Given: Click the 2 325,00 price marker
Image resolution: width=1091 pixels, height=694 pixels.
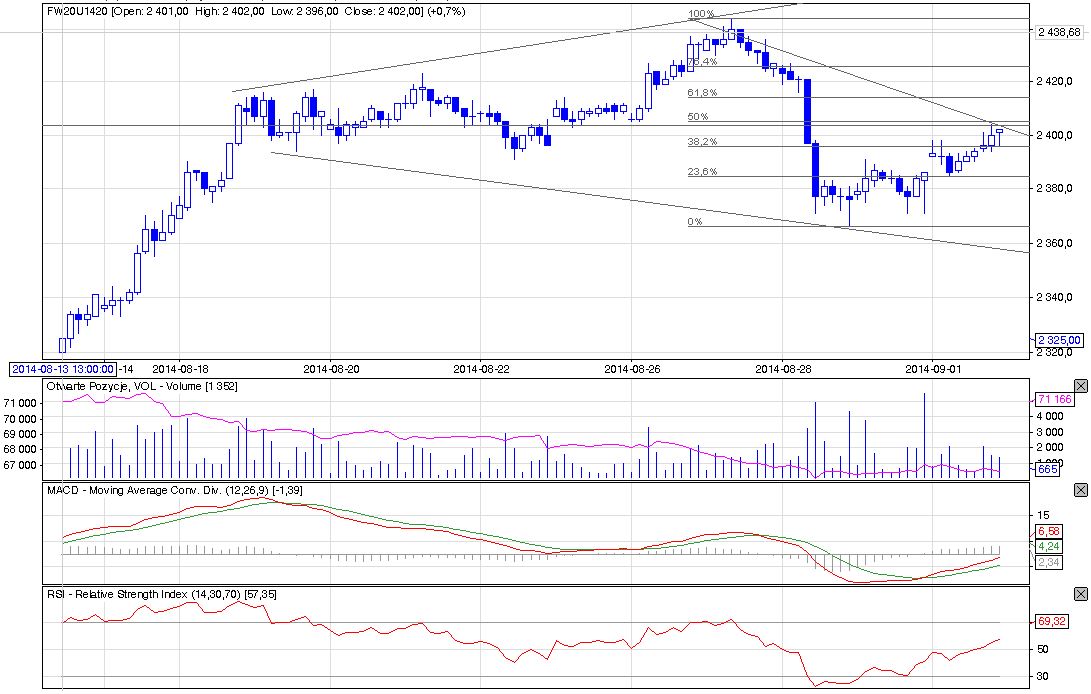Looking at the screenshot, I should click(1059, 340).
